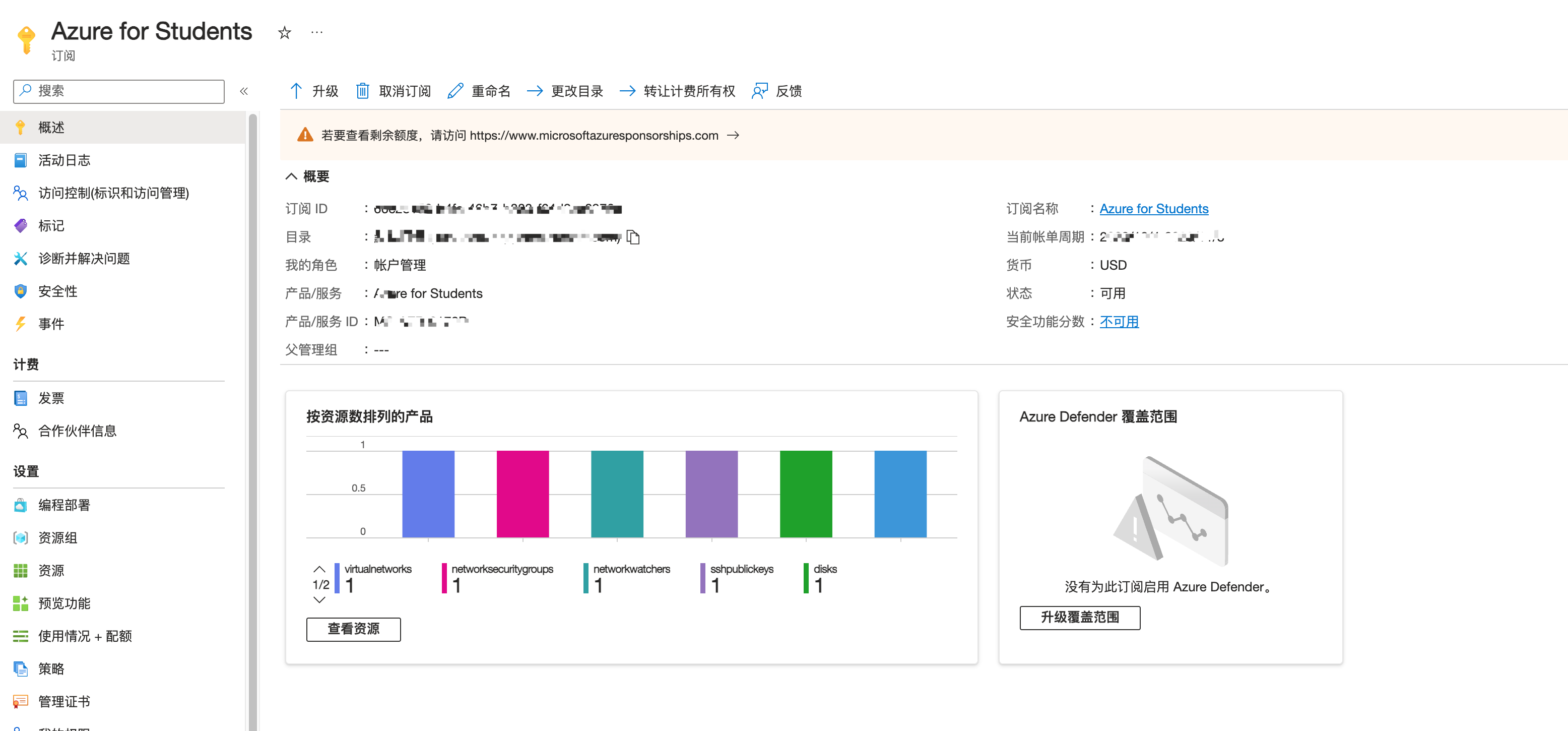Click the 资源组 cube icon

[21, 538]
